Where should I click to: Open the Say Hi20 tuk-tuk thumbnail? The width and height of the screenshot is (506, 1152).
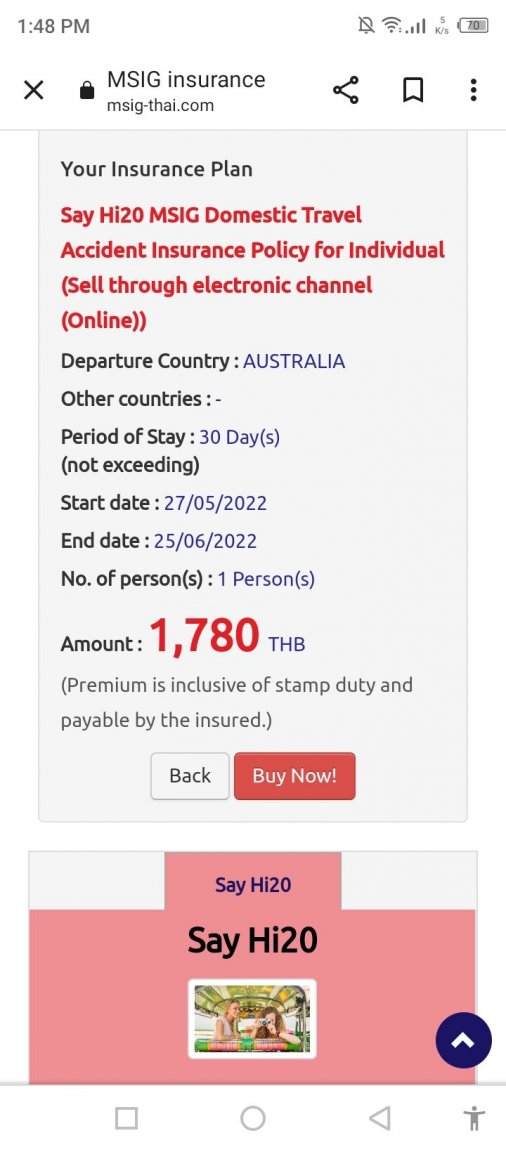tap(252, 1018)
